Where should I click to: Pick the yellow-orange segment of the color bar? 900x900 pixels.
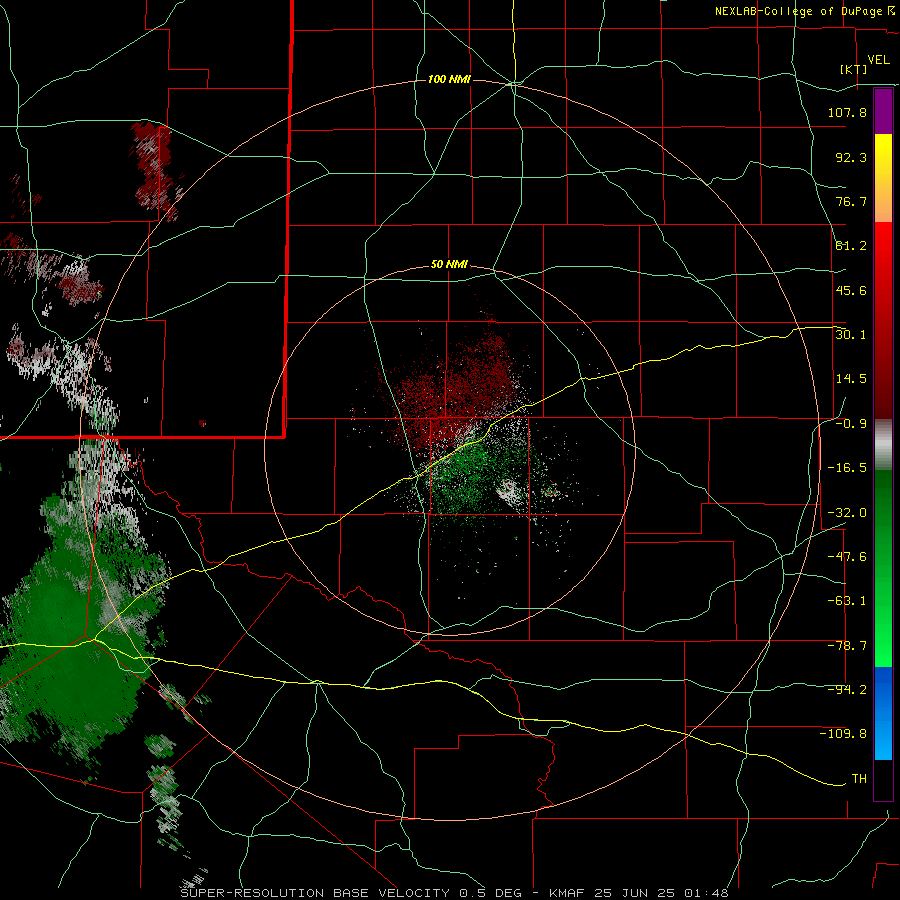click(x=883, y=178)
